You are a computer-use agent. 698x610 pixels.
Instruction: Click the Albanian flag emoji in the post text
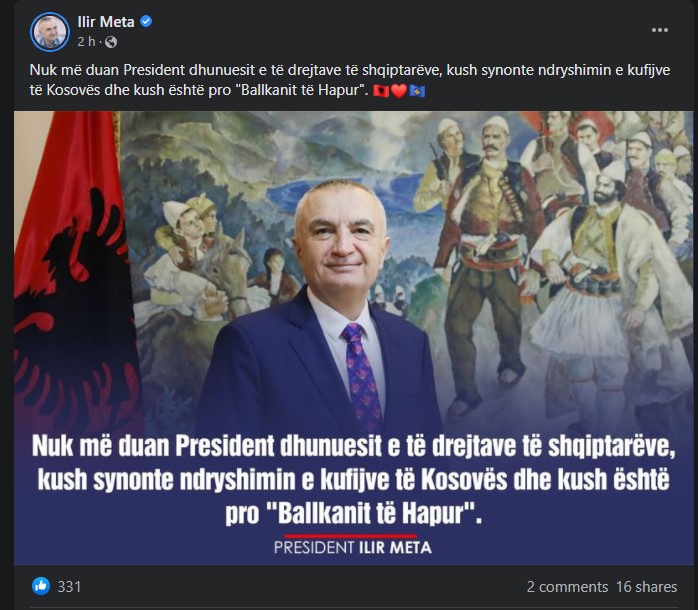click(381, 91)
